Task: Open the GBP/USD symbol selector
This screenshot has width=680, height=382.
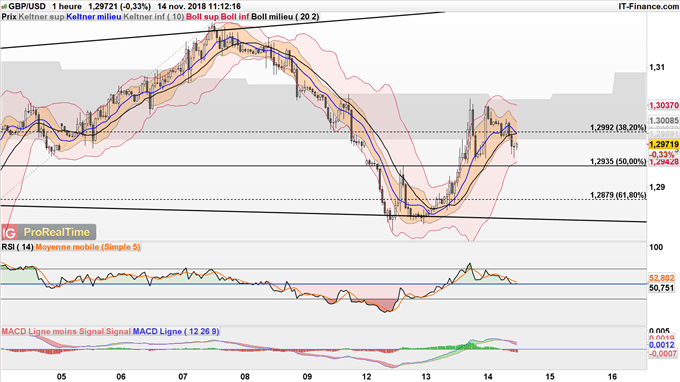Action: coord(27,7)
